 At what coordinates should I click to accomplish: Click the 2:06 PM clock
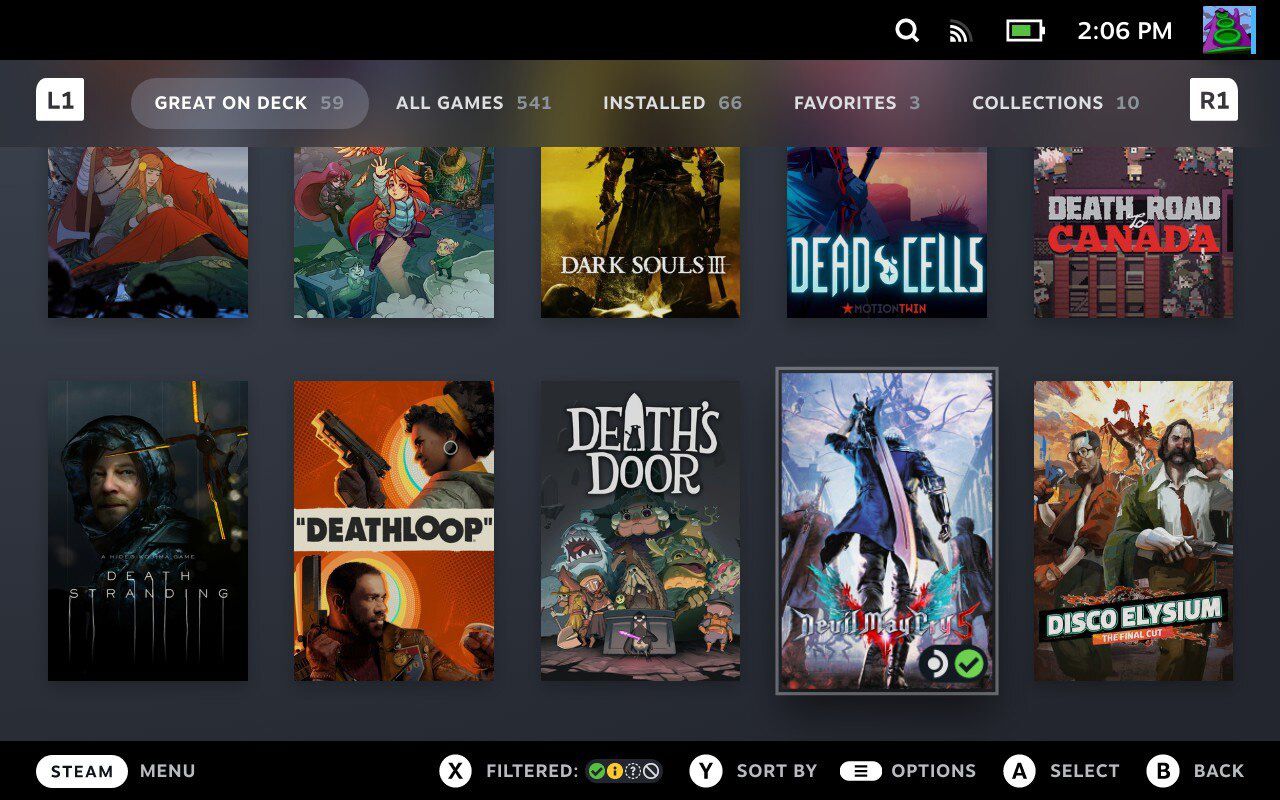point(1125,31)
